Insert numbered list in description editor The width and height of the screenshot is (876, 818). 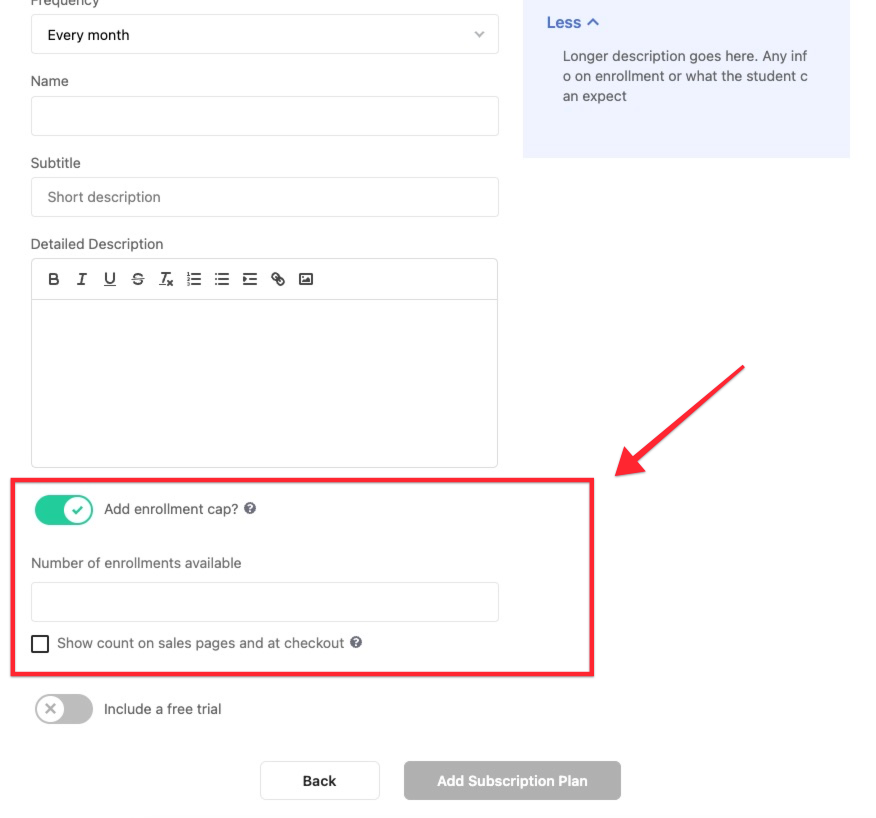[x=194, y=279]
